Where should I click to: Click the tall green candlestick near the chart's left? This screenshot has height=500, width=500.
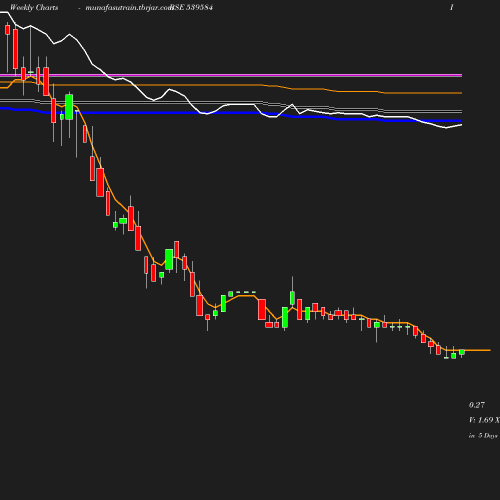[69, 107]
